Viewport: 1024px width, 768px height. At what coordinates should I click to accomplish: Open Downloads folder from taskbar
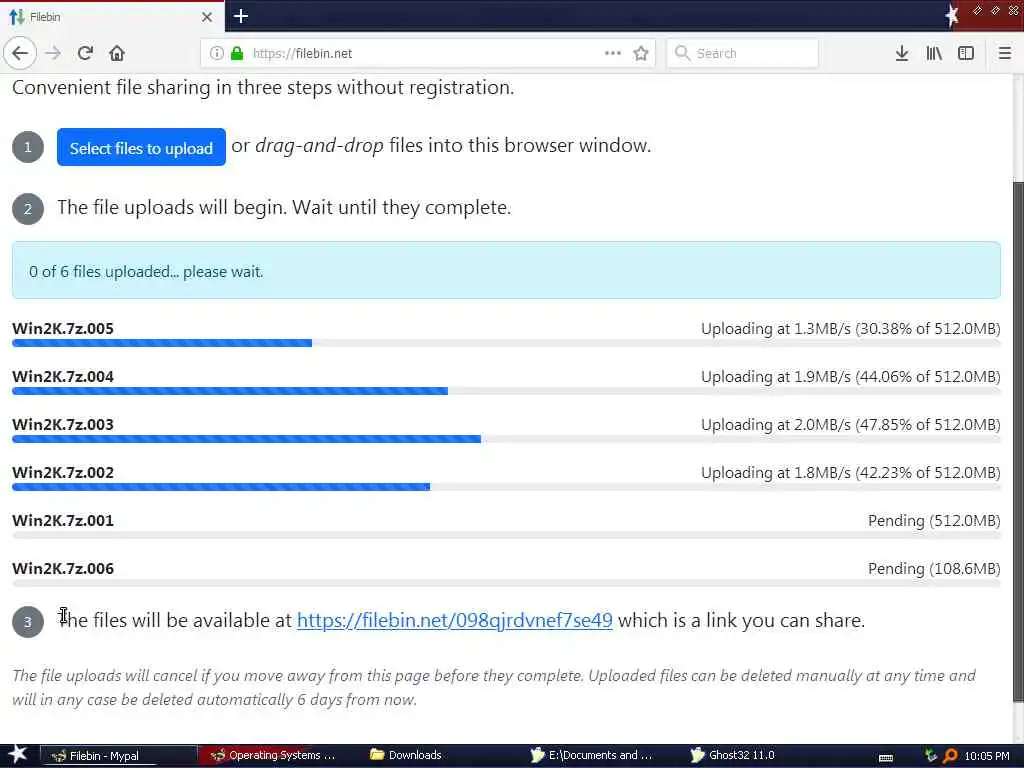[x=406, y=756]
